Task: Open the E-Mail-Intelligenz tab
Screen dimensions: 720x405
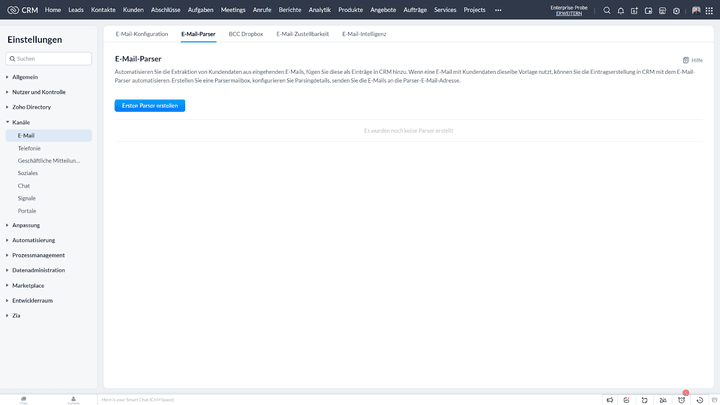Action: tap(364, 34)
